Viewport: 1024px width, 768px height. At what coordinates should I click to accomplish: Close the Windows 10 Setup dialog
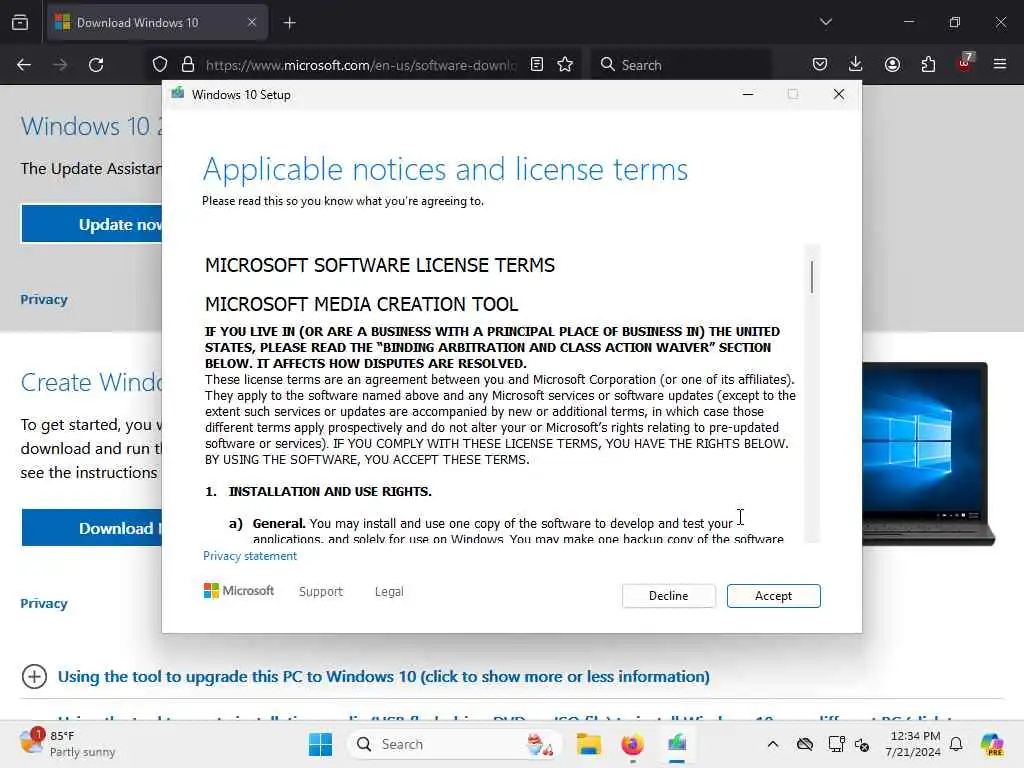pyautogui.click(x=839, y=95)
